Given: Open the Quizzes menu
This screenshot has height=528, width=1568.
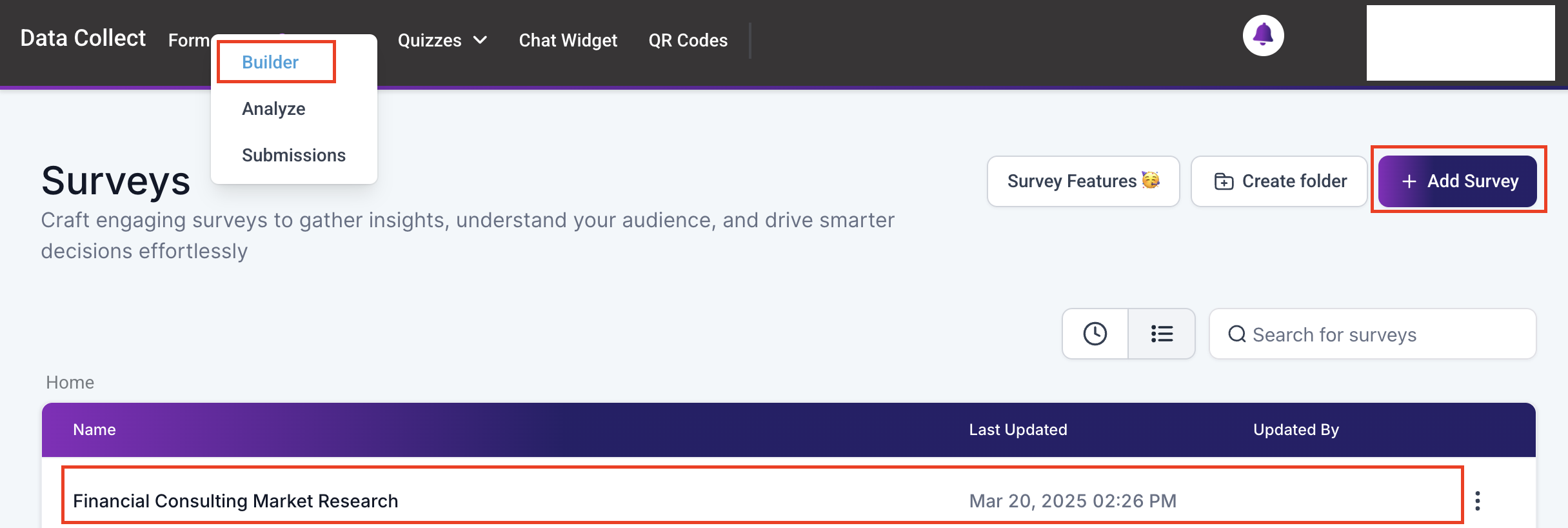Looking at the screenshot, I should [x=442, y=40].
